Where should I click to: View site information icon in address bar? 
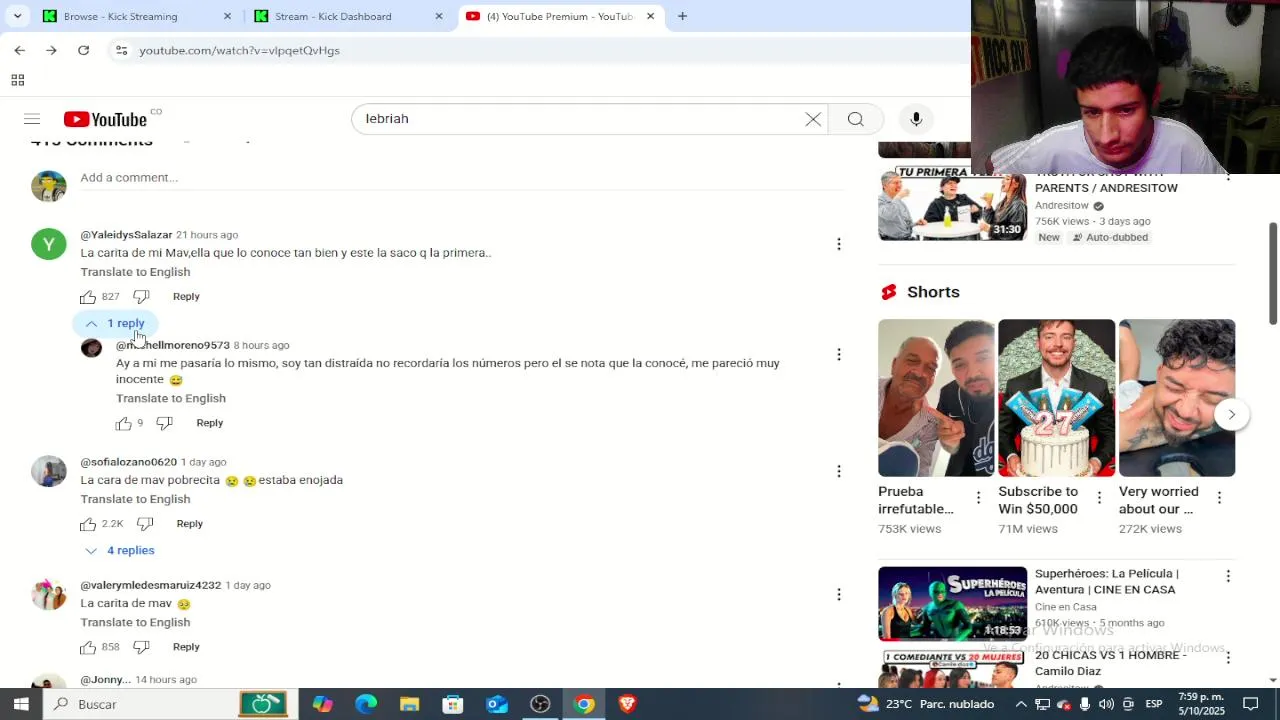tap(121, 50)
